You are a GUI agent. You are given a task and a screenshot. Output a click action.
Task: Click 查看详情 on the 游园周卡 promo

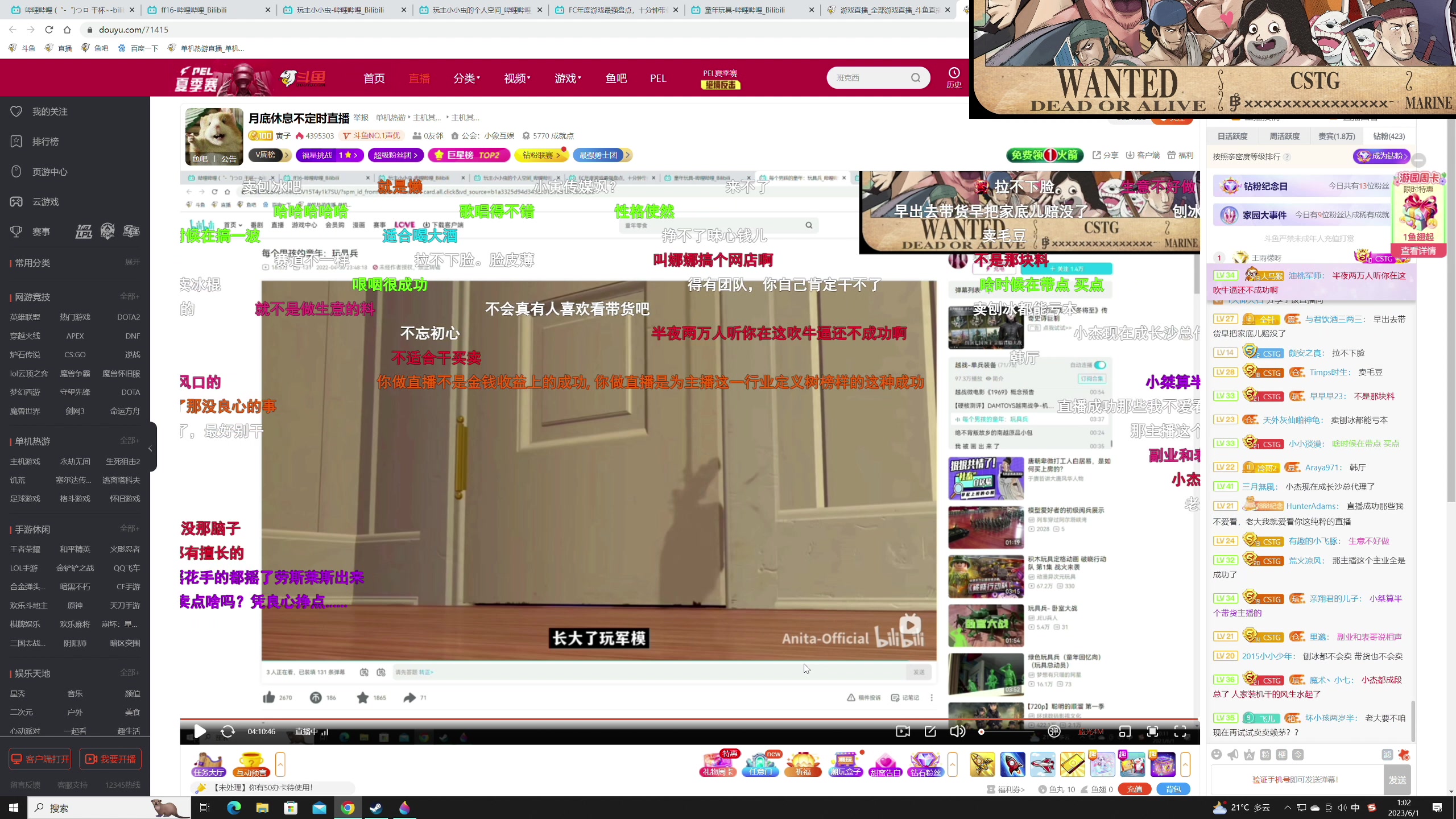click(1418, 251)
